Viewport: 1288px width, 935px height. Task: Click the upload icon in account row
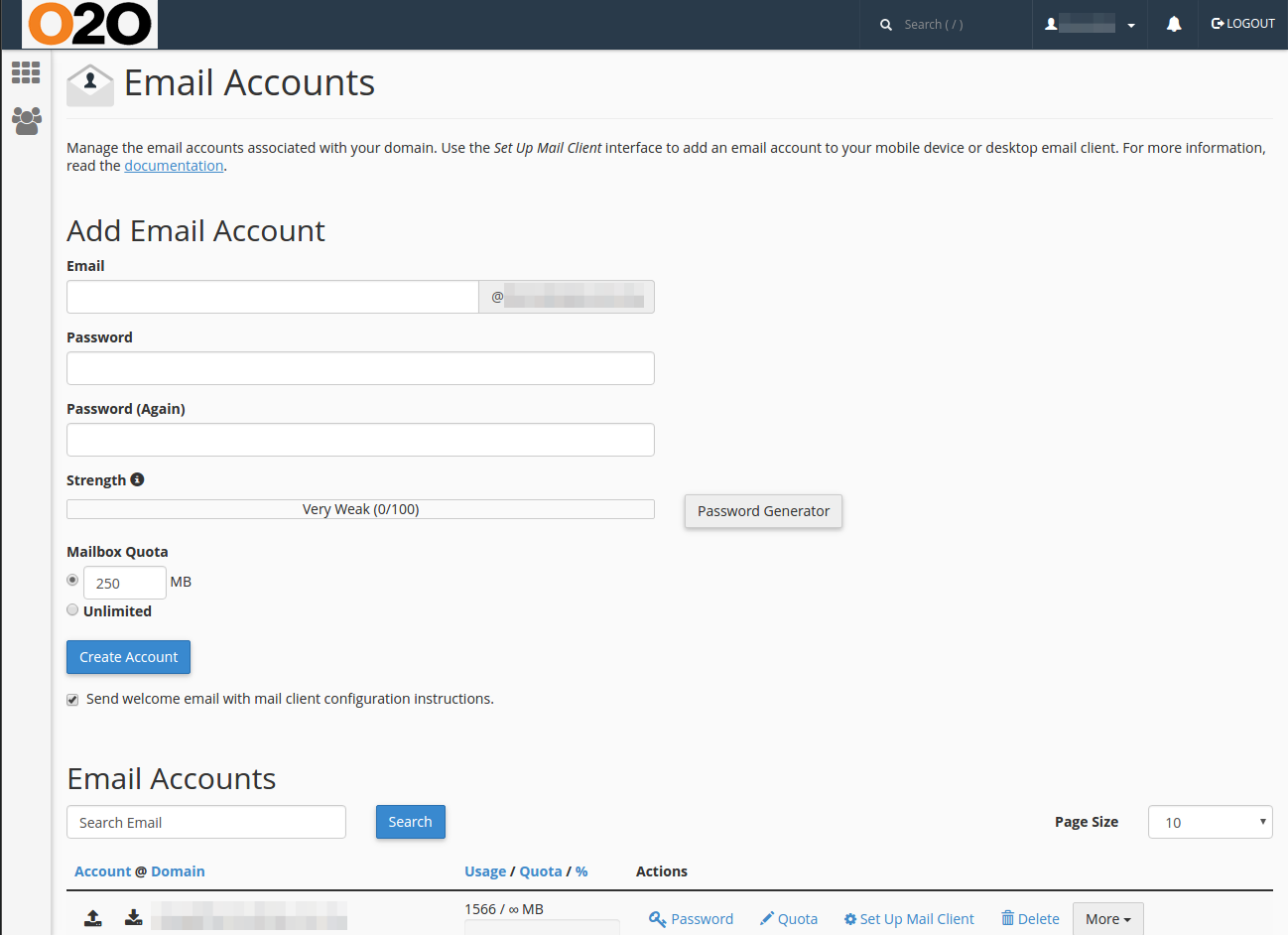(x=93, y=918)
